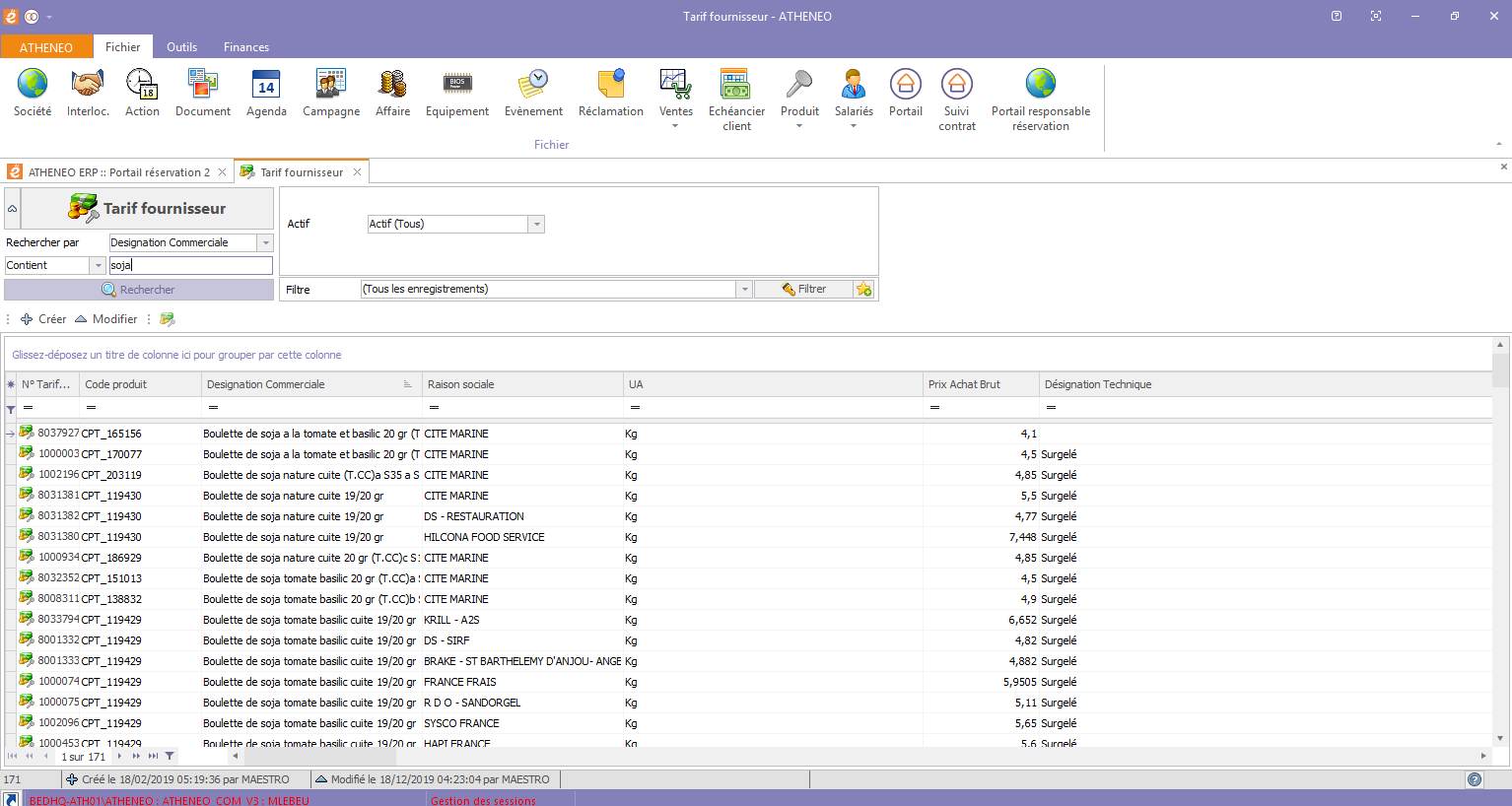This screenshot has width=1512, height=806.
Task: Click the shortcut arrow icon at bottom-left
Action: [x=11, y=799]
